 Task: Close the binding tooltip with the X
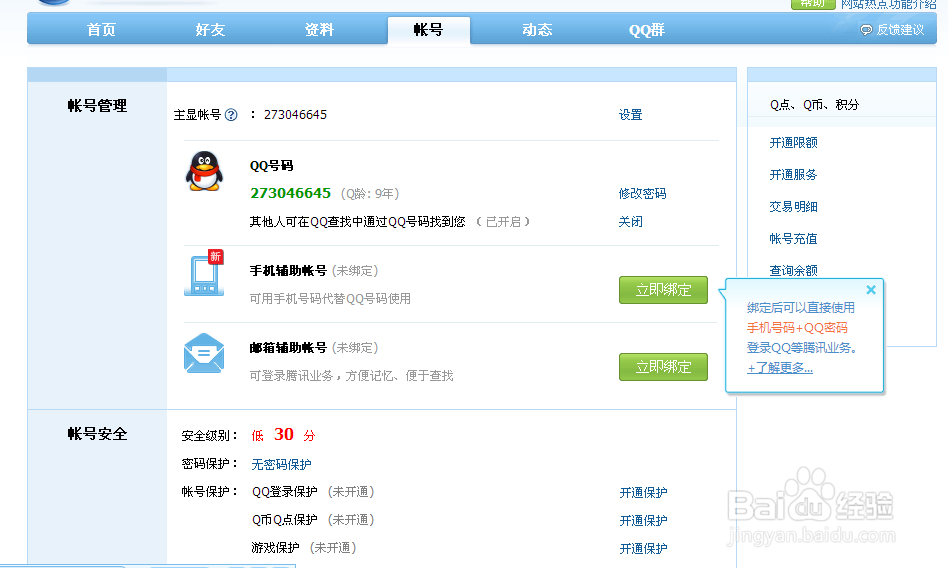871,290
